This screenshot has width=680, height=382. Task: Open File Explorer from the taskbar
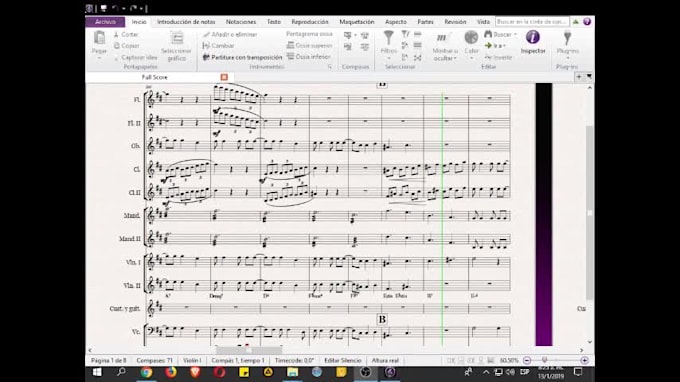pos(293,372)
